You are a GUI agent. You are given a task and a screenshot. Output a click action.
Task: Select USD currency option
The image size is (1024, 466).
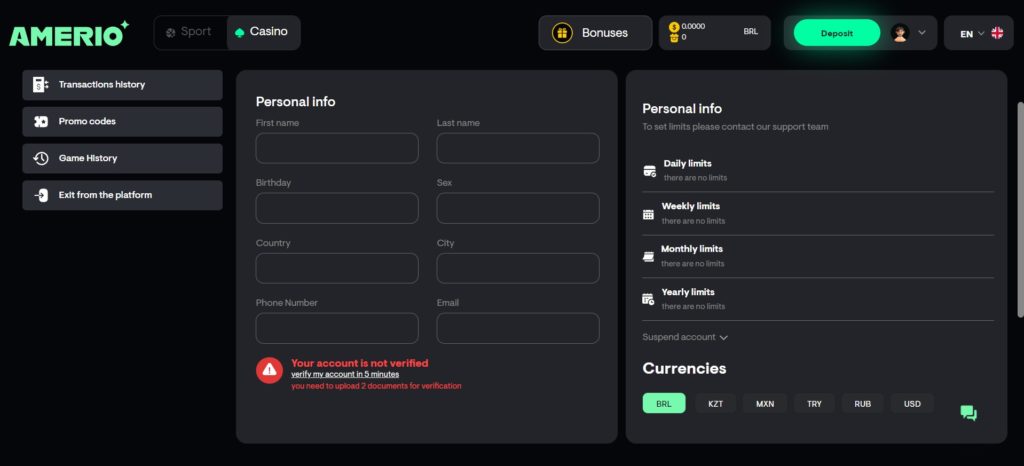point(912,403)
